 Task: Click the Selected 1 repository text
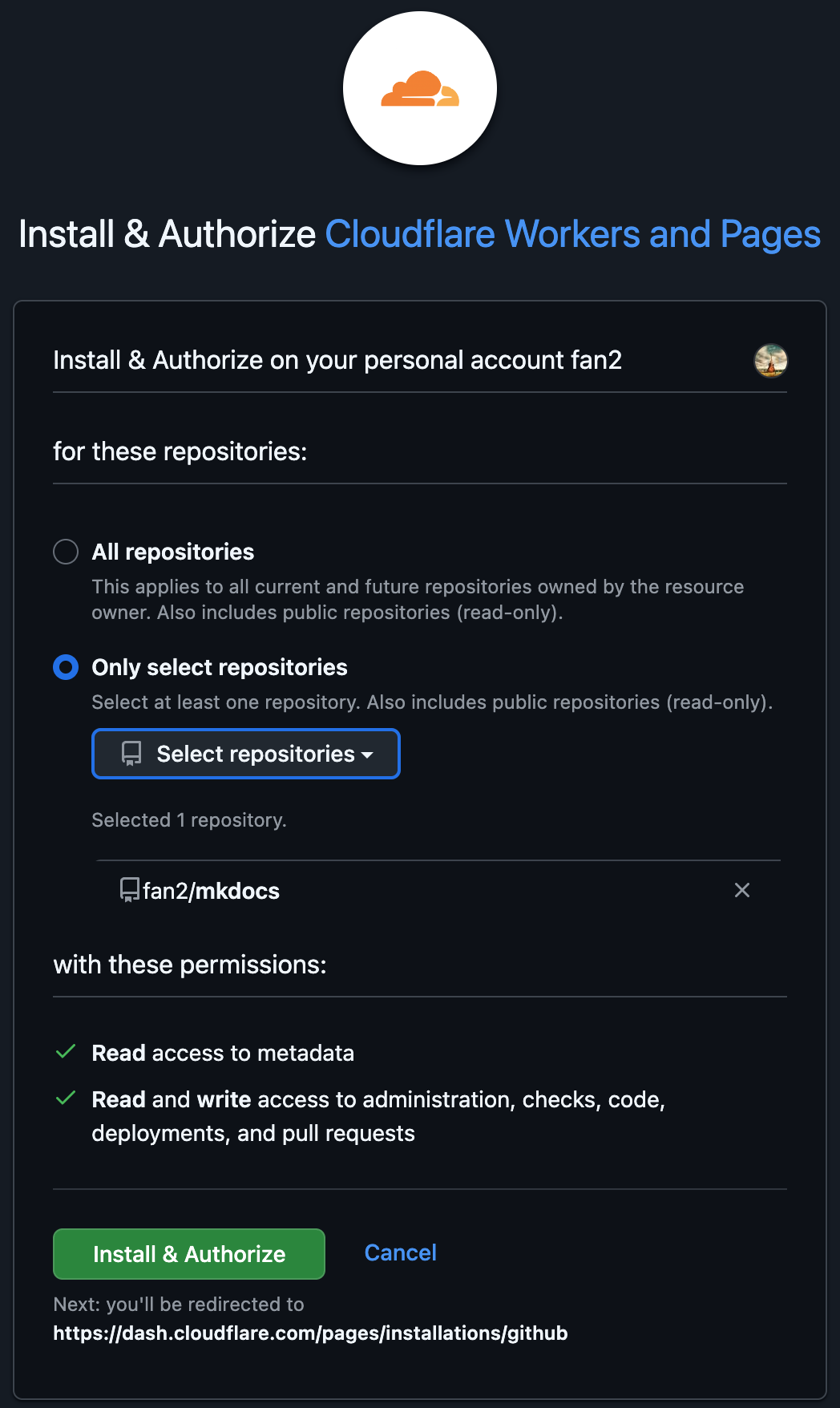pos(188,819)
